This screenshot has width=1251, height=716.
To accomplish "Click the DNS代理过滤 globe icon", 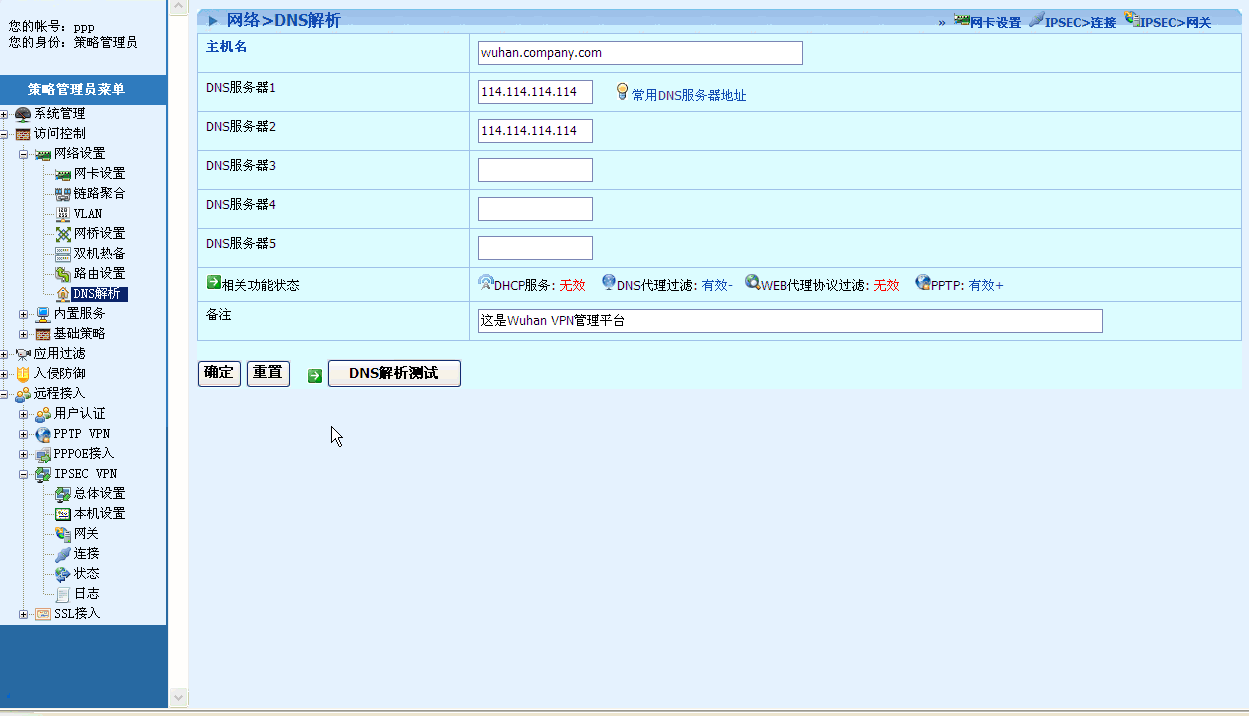I will [x=609, y=283].
